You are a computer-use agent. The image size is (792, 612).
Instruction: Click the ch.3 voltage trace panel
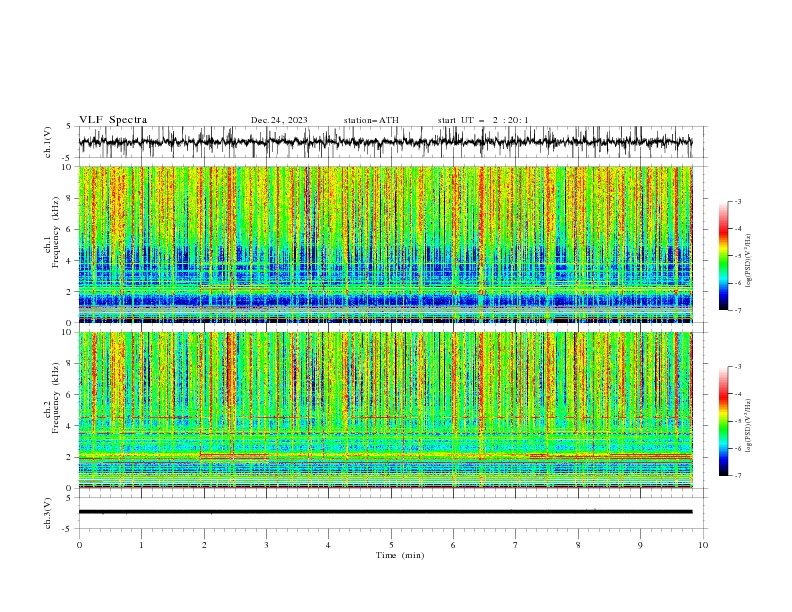click(392, 513)
